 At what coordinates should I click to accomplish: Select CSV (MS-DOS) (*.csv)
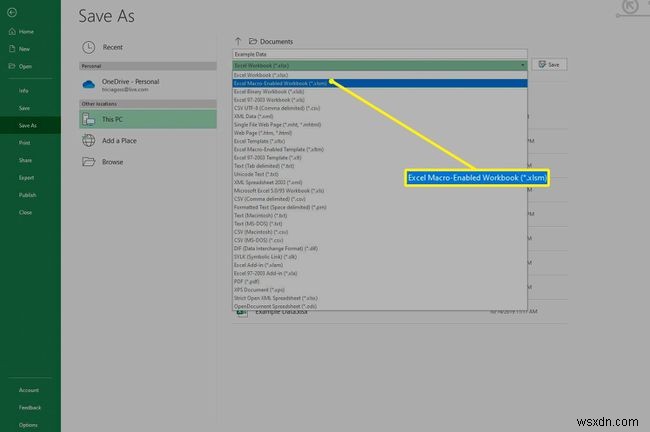coord(379,240)
